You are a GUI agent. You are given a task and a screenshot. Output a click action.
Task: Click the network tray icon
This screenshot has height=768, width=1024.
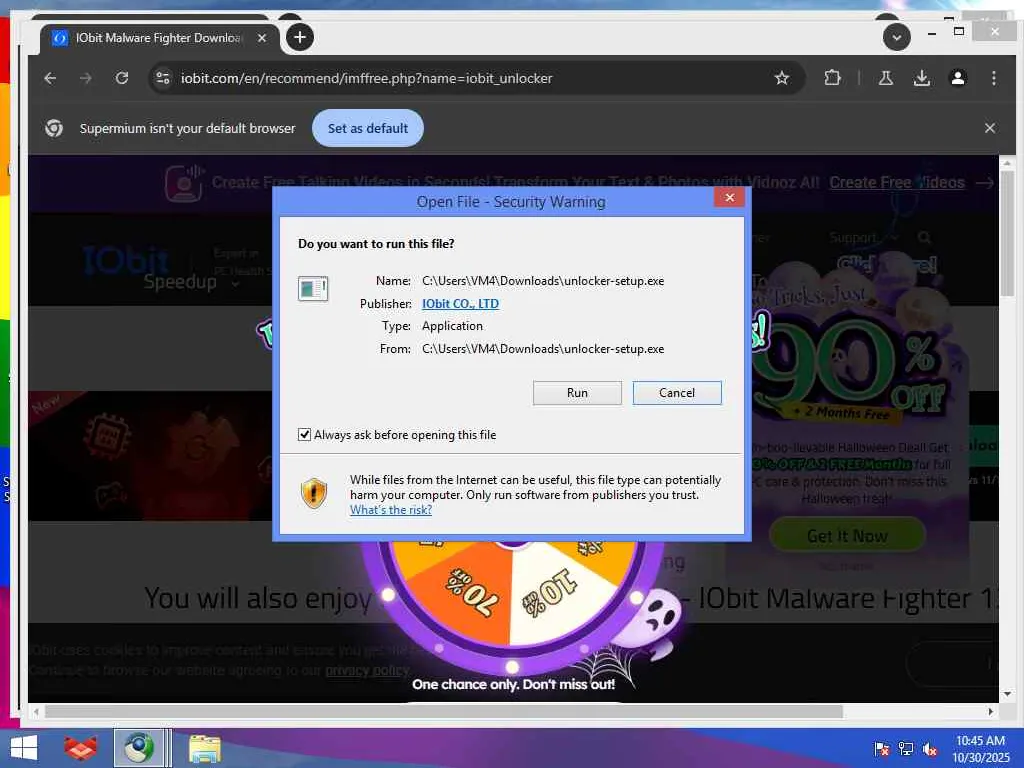click(906, 748)
